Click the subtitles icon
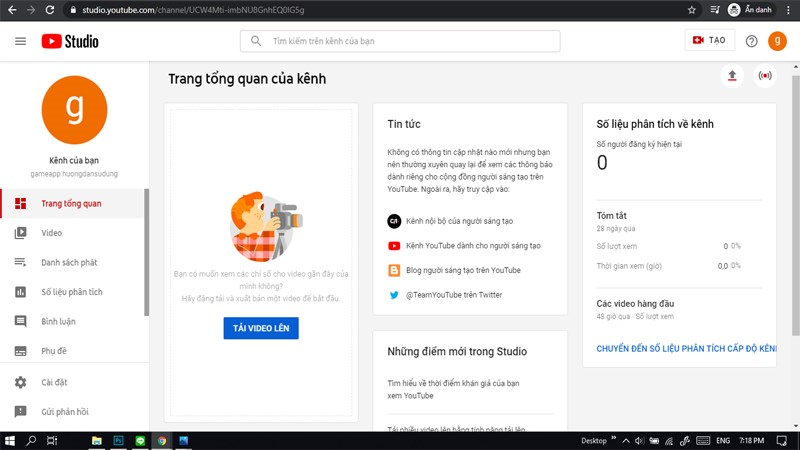Viewport: 800px width, 450px height. click(x=20, y=351)
